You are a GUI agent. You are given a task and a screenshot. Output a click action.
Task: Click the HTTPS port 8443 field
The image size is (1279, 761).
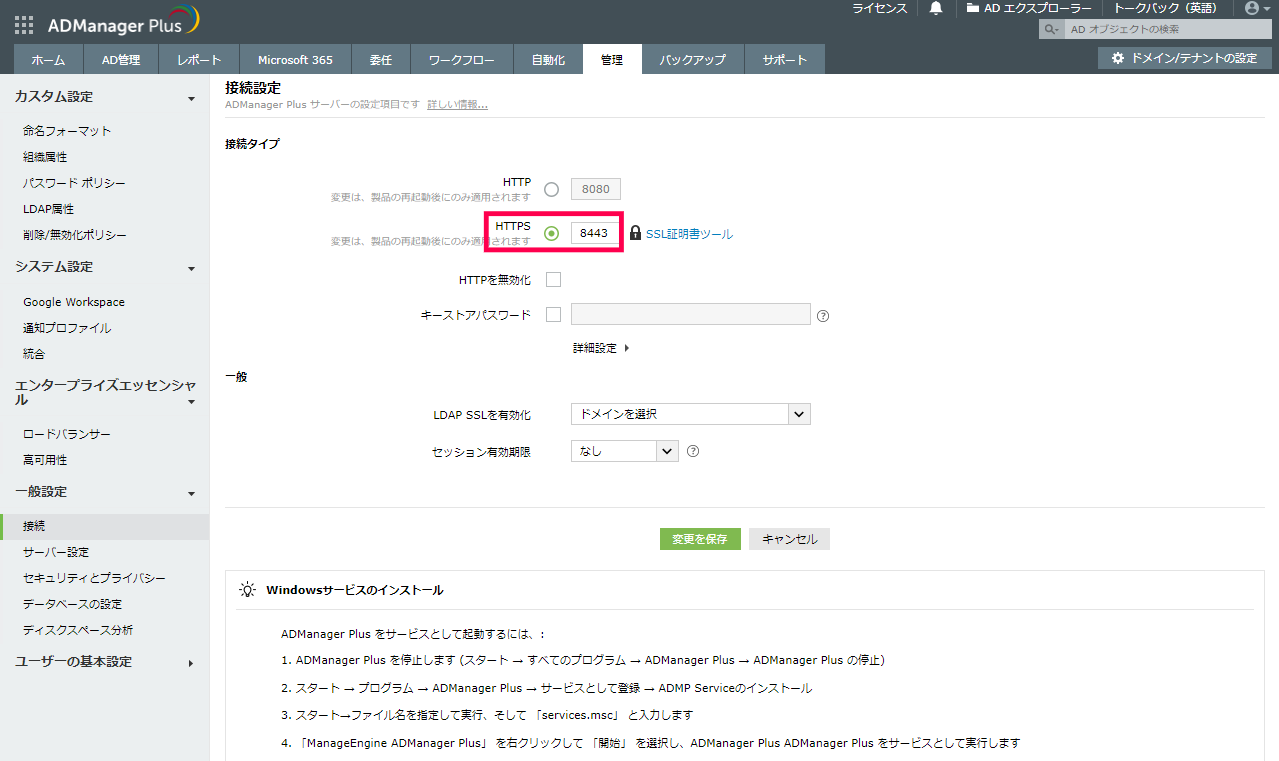coord(594,233)
